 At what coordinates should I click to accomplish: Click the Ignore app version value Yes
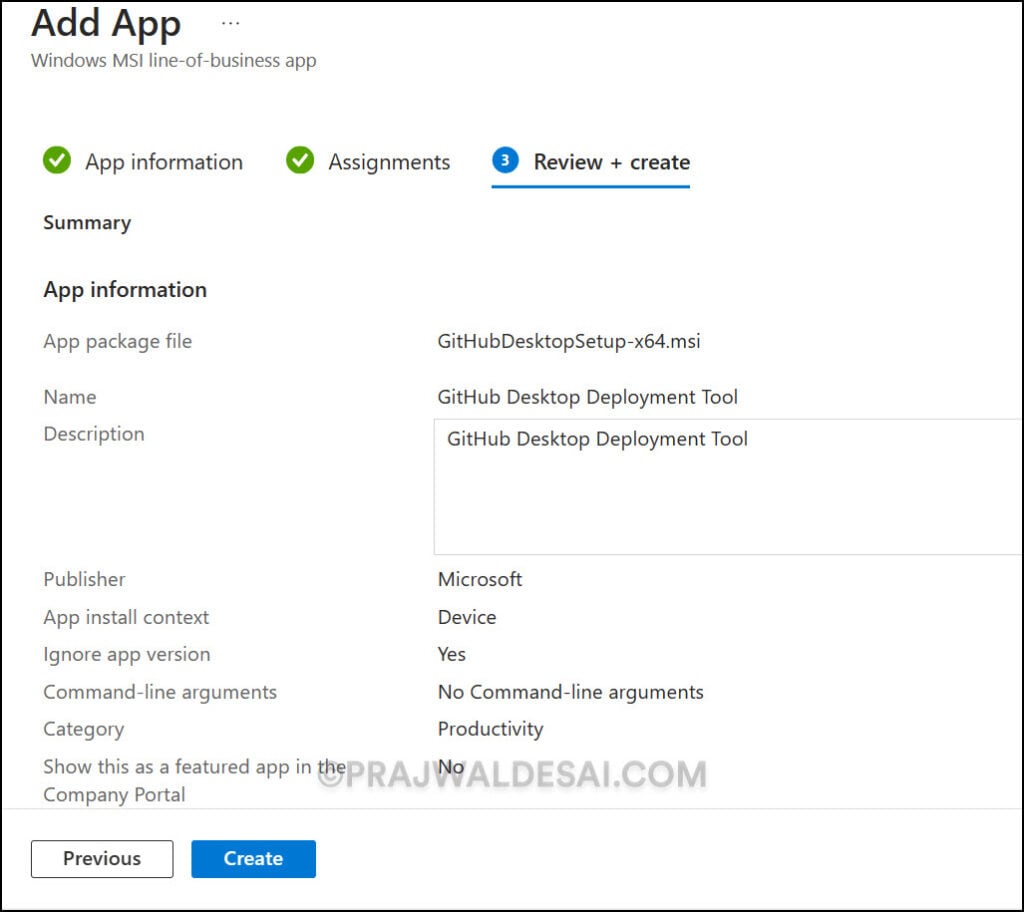452,655
